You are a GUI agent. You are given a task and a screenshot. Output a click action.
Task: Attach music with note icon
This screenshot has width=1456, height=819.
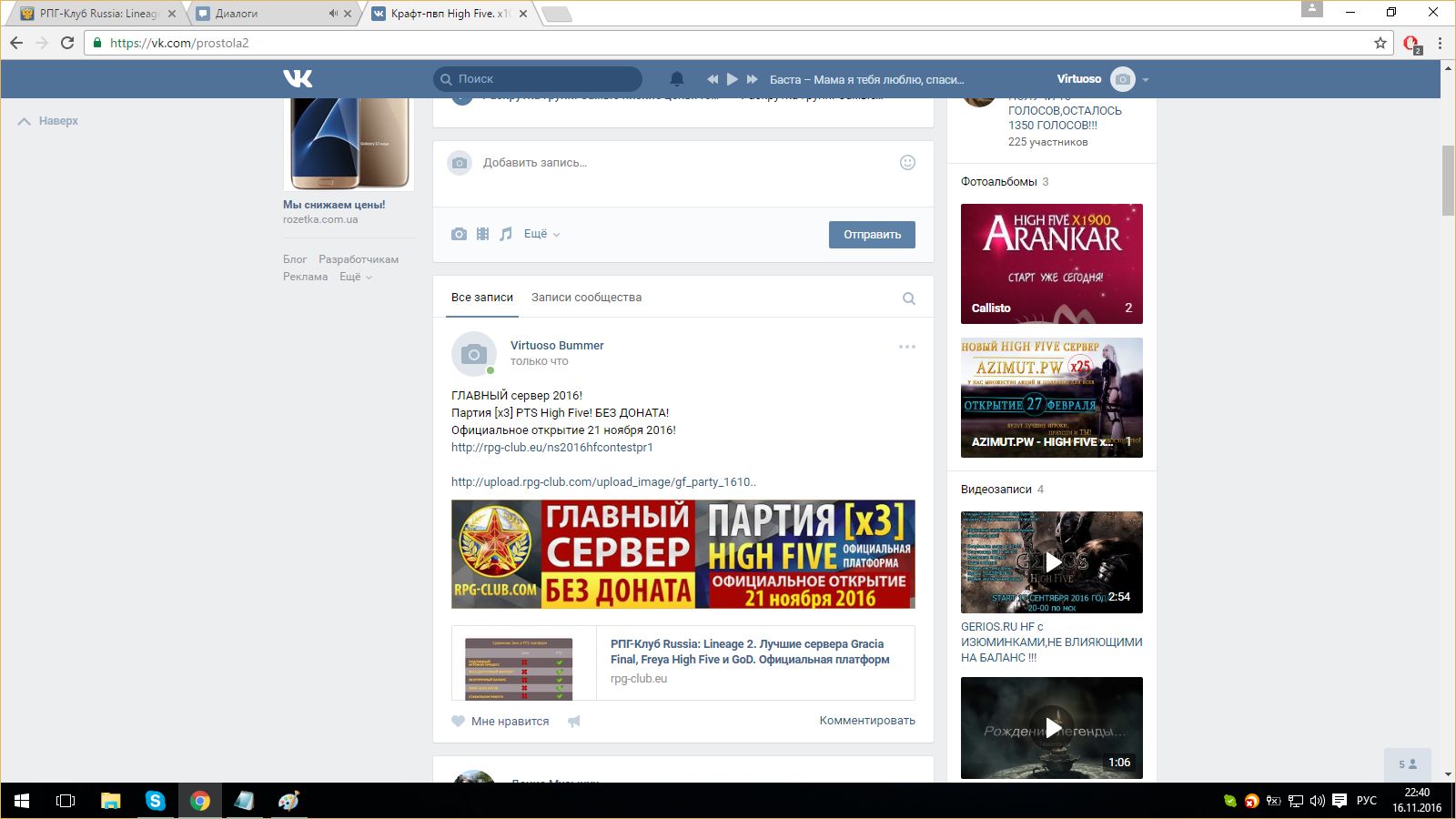point(506,234)
